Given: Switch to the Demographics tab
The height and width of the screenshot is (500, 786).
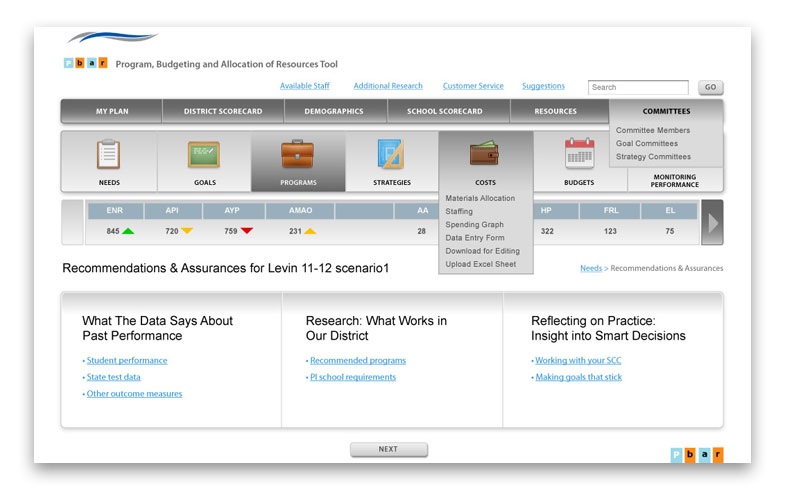Looking at the screenshot, I should [x=334, y=111].
